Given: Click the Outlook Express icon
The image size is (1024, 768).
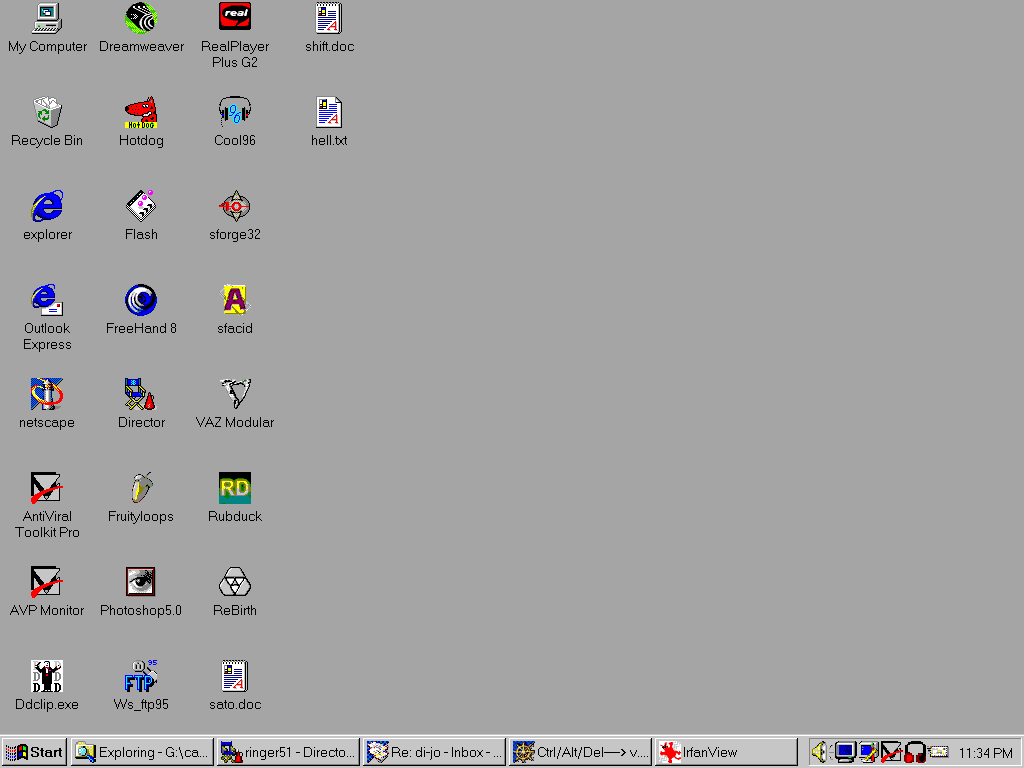Looking at the screenshot, I should (x=47, y=300).
